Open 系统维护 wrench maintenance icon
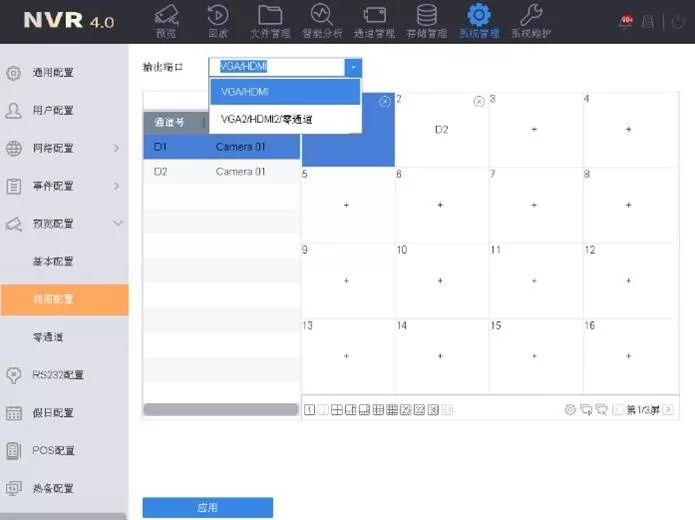Screen dimensions: 695x520 click(531, 16)
